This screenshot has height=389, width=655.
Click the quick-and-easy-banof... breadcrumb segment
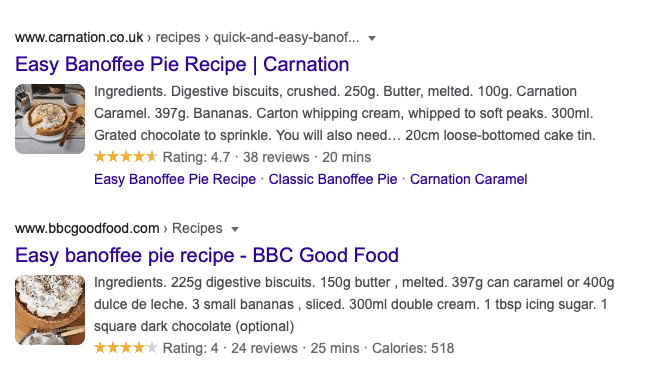[286, 38]
